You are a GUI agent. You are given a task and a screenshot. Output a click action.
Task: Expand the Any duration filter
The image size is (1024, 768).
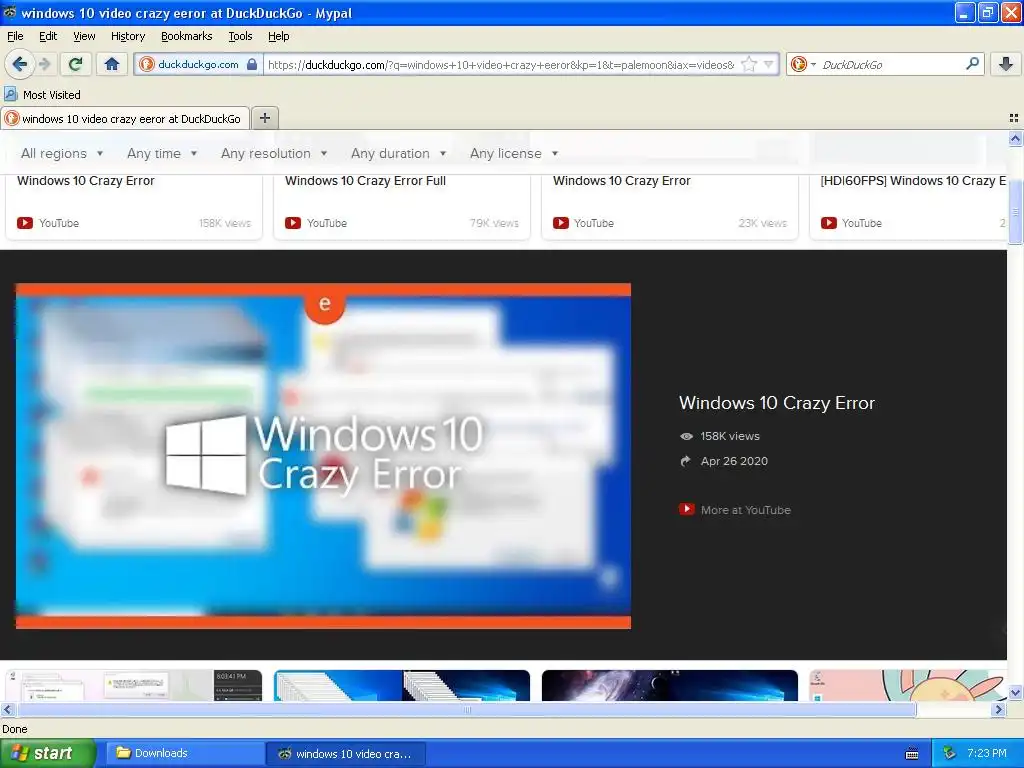(398, 153)
